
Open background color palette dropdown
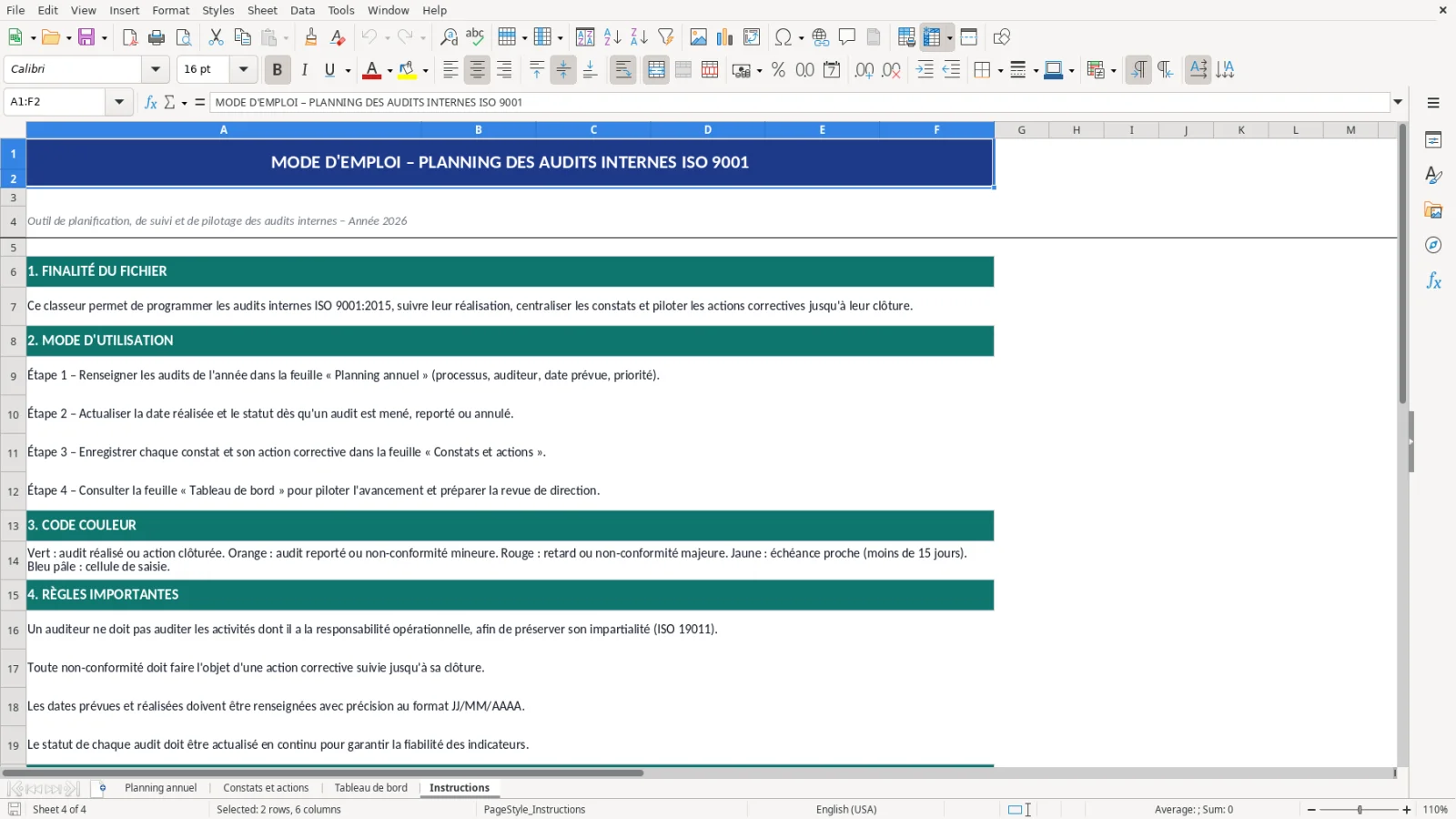tap(425, 71)
